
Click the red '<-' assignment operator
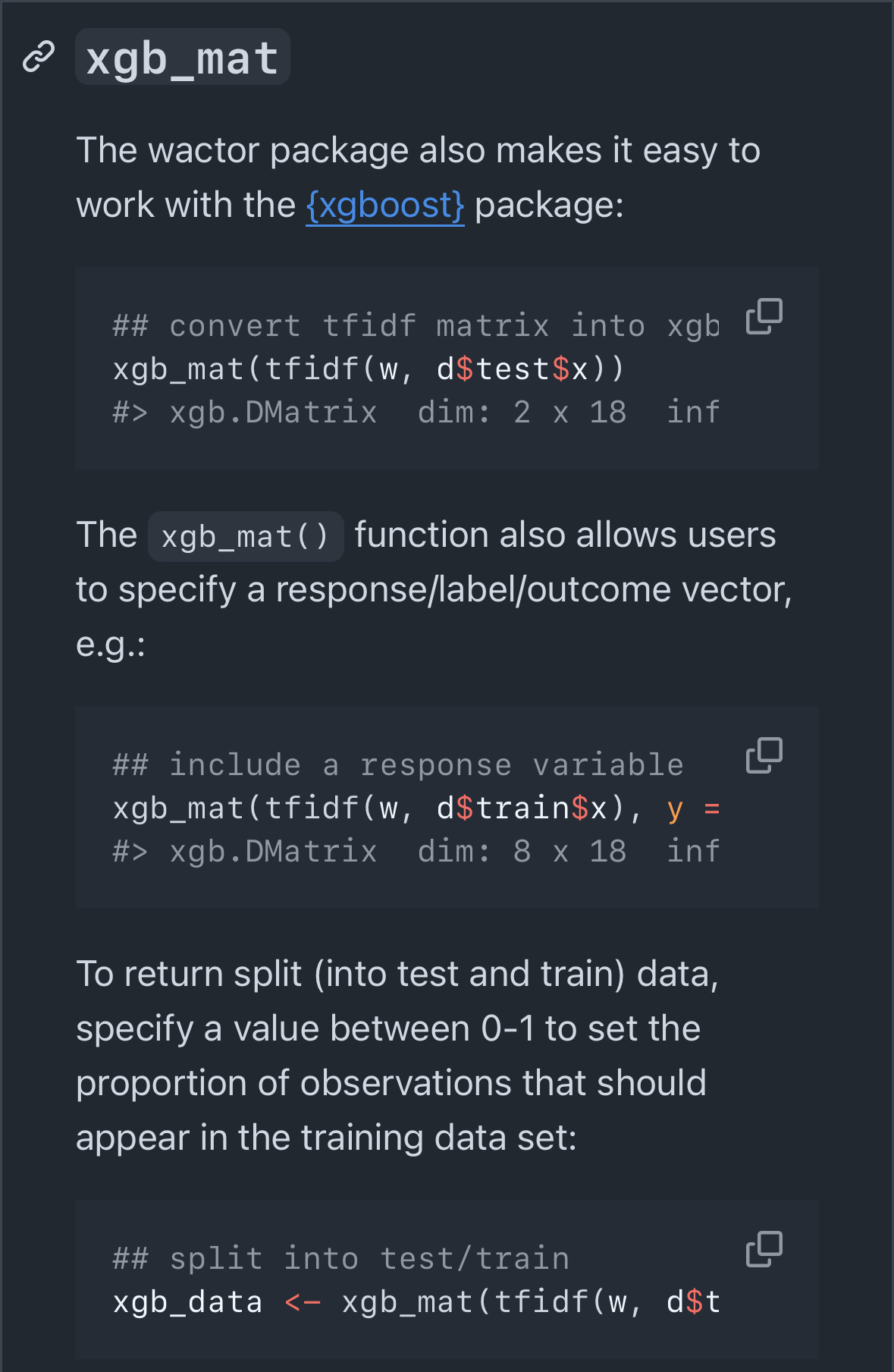pyautogui.click(x=303, y=1302)
